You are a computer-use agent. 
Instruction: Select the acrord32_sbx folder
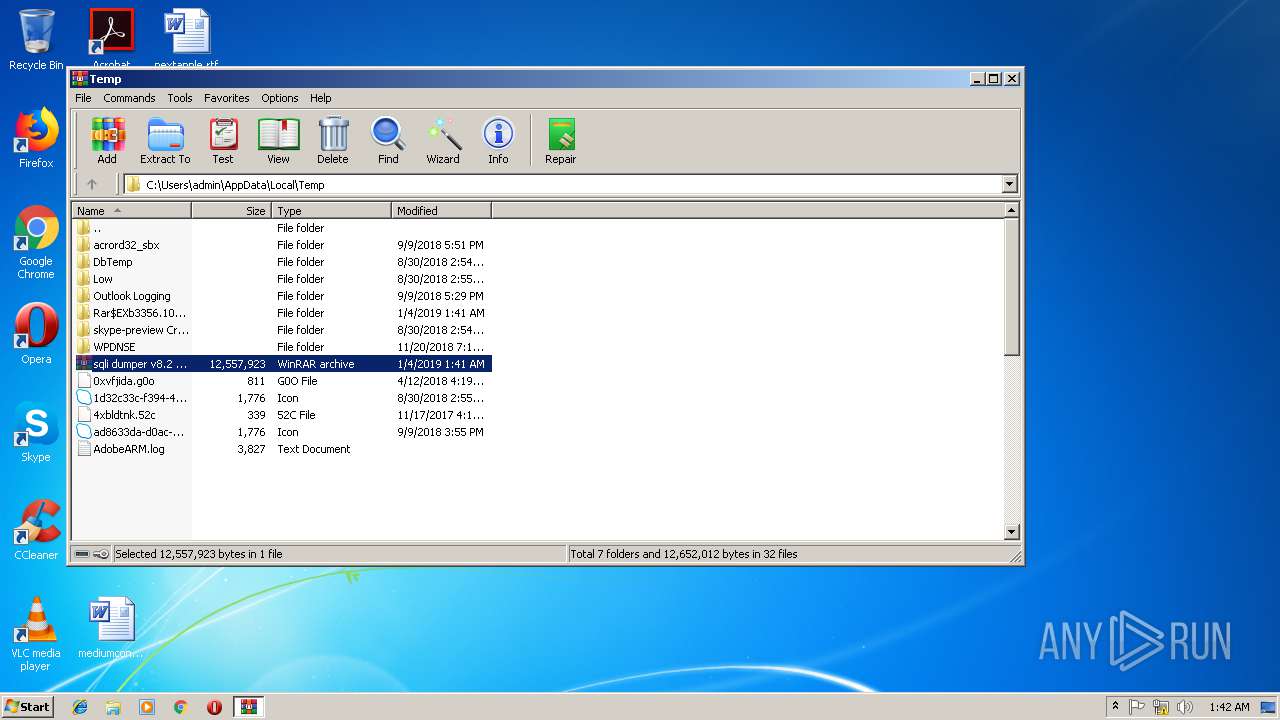click(282, 245)
